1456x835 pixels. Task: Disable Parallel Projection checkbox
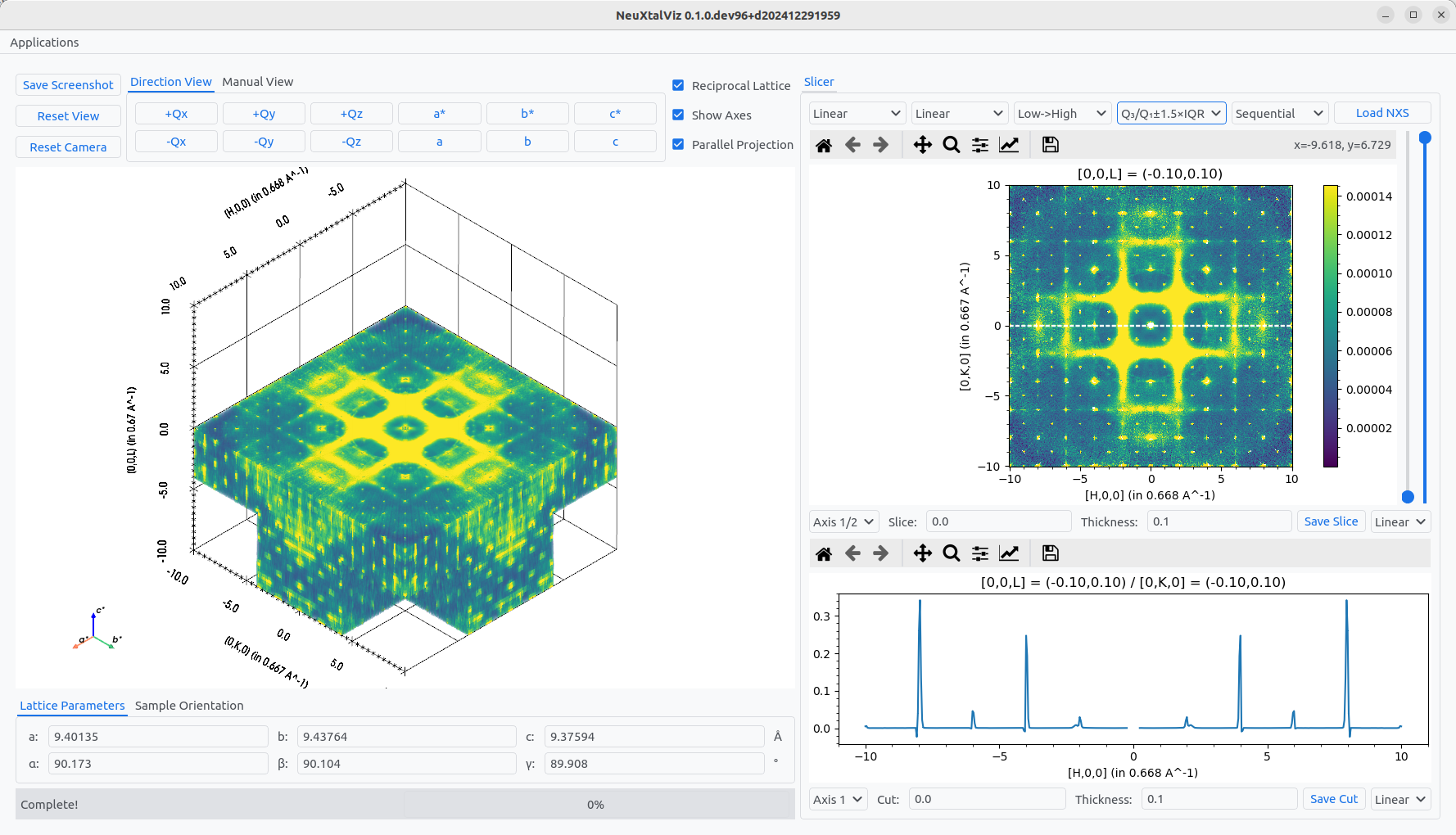coord(678,144)
